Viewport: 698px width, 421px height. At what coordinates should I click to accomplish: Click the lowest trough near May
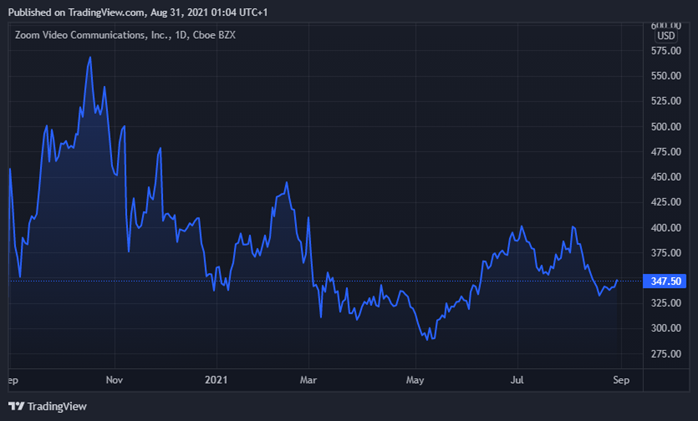[431, 340]
